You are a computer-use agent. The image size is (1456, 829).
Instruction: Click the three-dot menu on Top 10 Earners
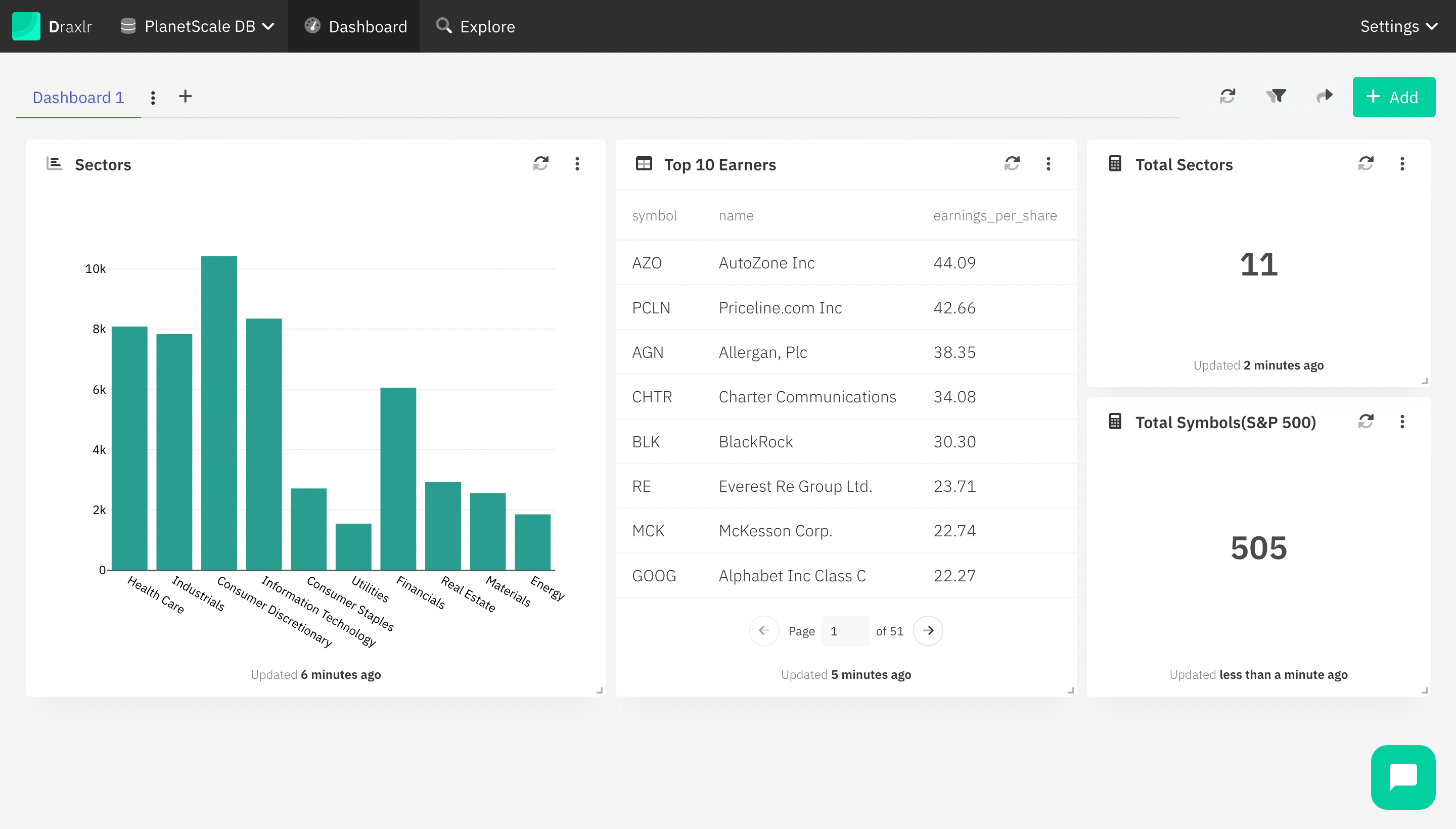[x=1048, y=164]
